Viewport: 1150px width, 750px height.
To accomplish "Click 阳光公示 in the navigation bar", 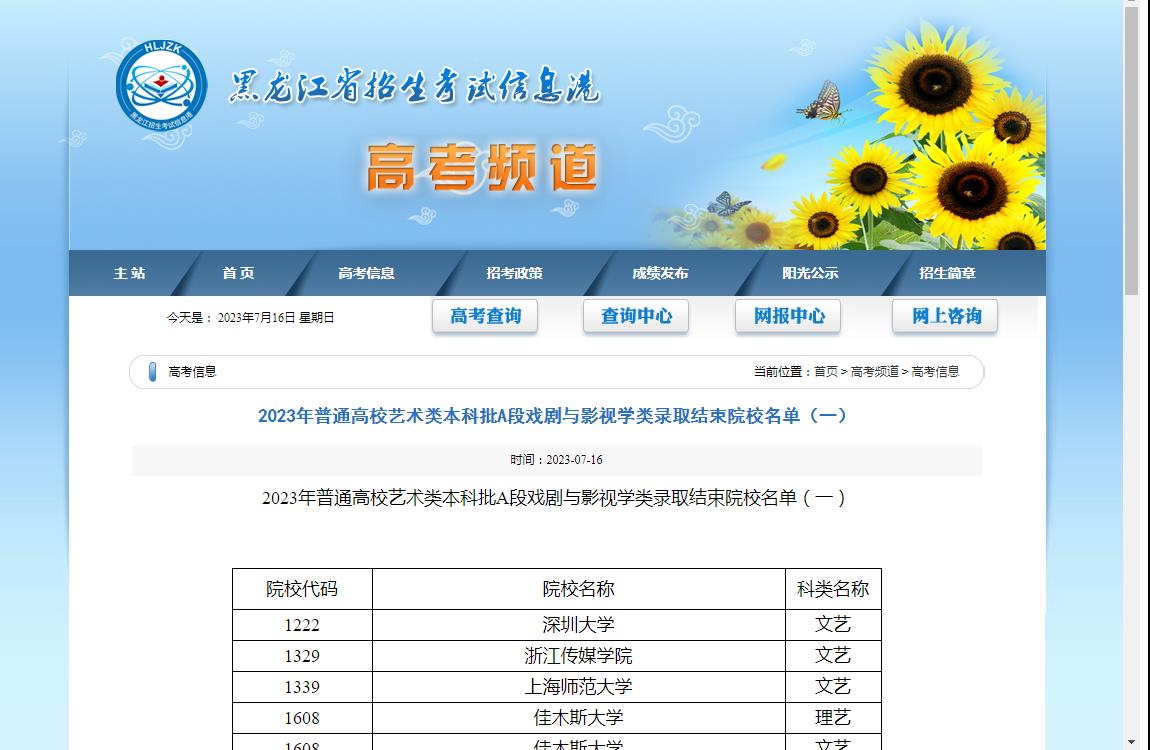I will tap(810, 273).
